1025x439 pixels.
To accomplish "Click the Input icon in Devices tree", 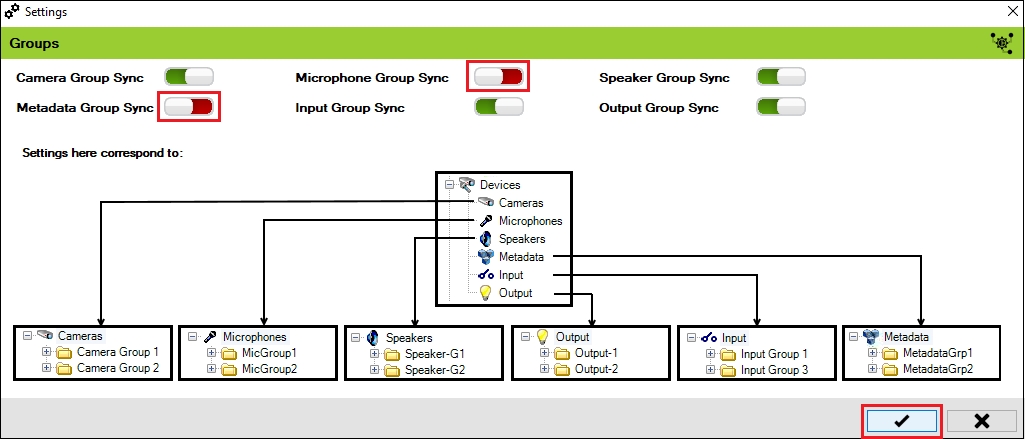I will click(485, 275).
